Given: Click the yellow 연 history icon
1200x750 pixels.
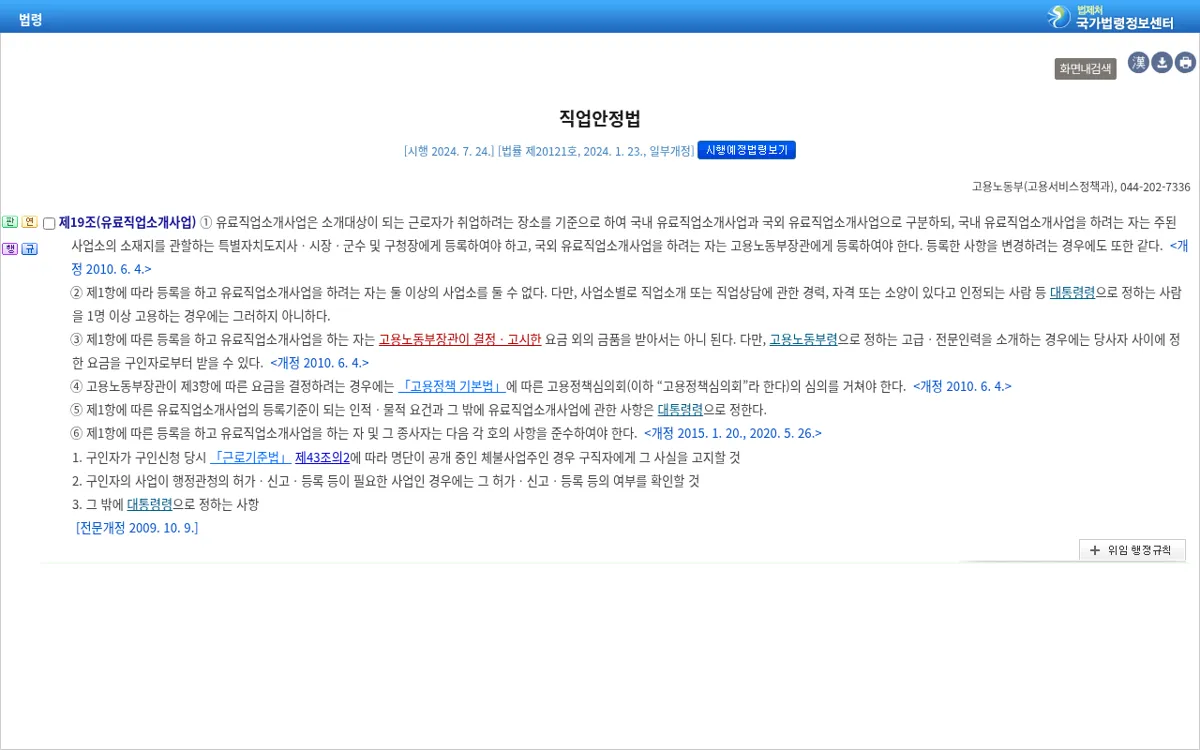Looking at the screenshot, I should (30, 222).
